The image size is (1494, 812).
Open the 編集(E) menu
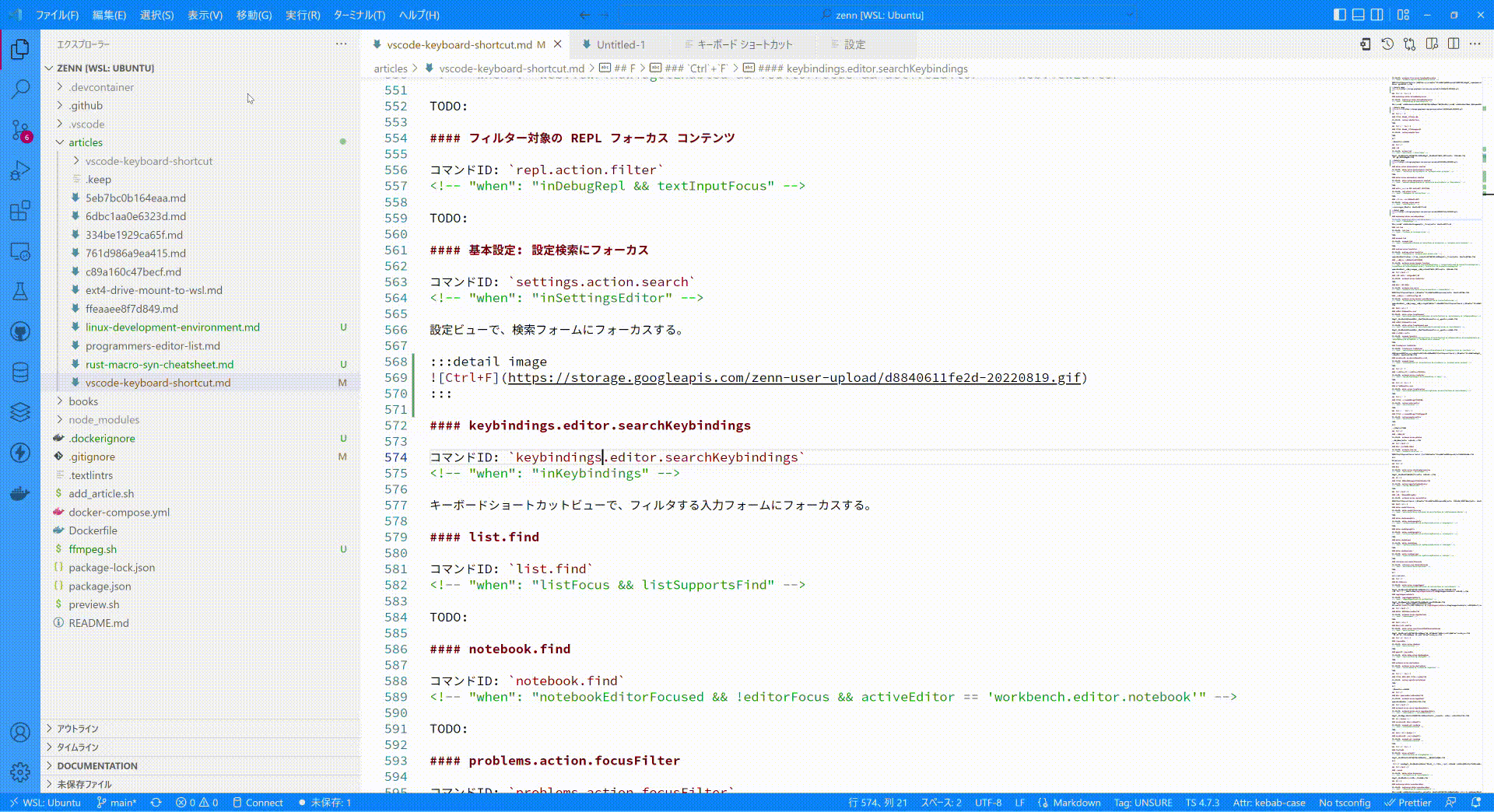[x=108, y=15]
